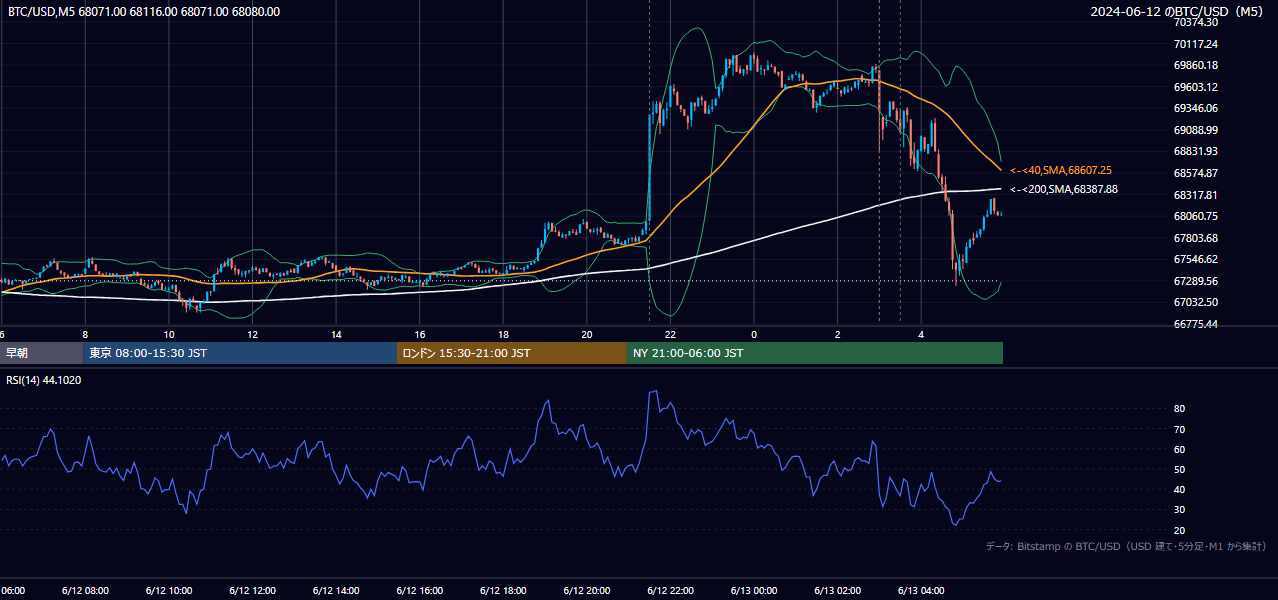Click RSI scale value 60

point(1179,449)
